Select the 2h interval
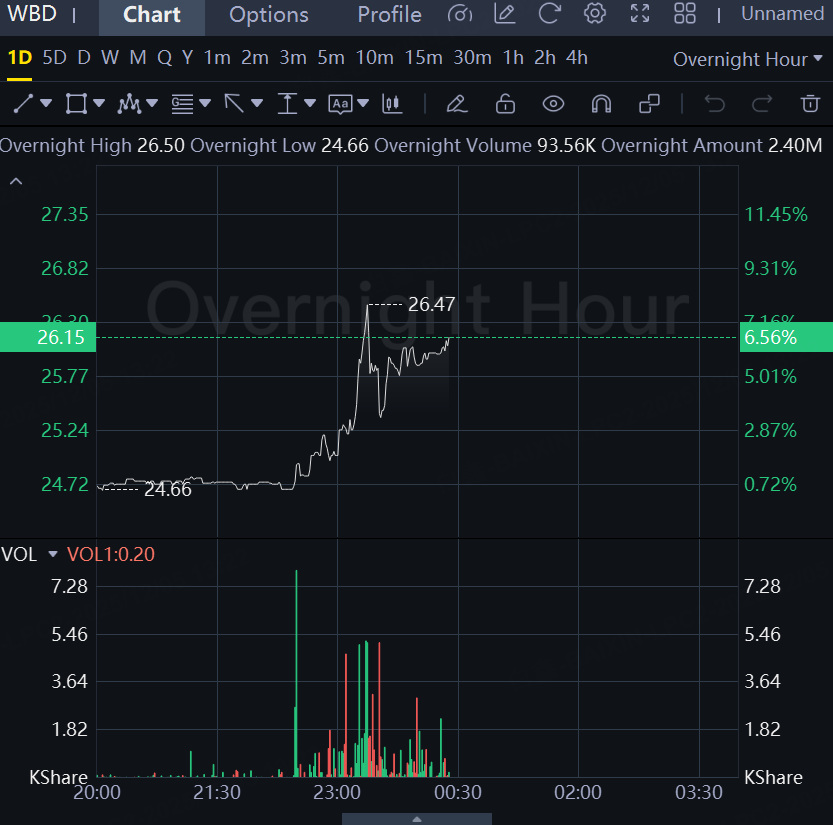 click(x=545, y=57)
